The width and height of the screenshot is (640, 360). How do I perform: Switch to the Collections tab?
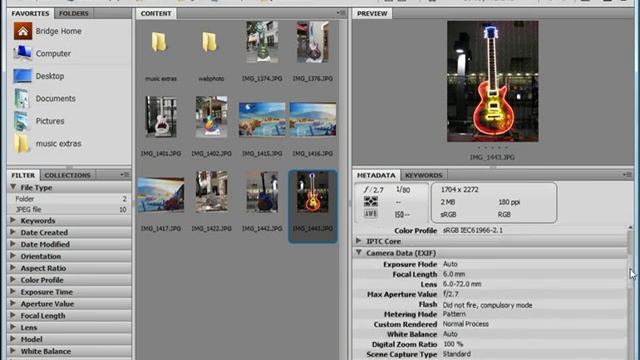(x=67, y=175)
